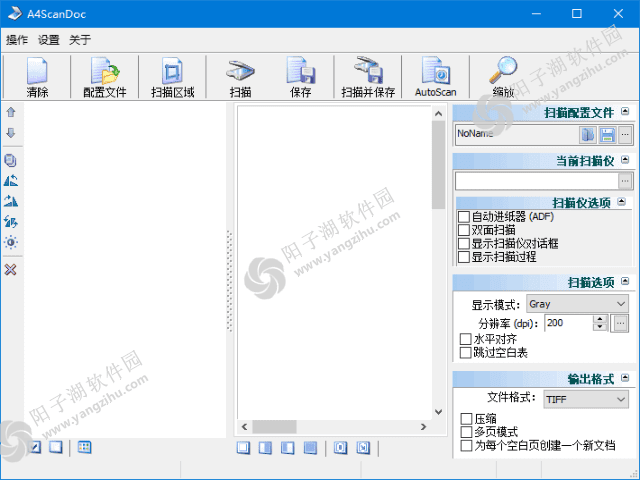Toggle 显示扫描过程 checkbox
The image size is (640, 480).
(464, 257)
